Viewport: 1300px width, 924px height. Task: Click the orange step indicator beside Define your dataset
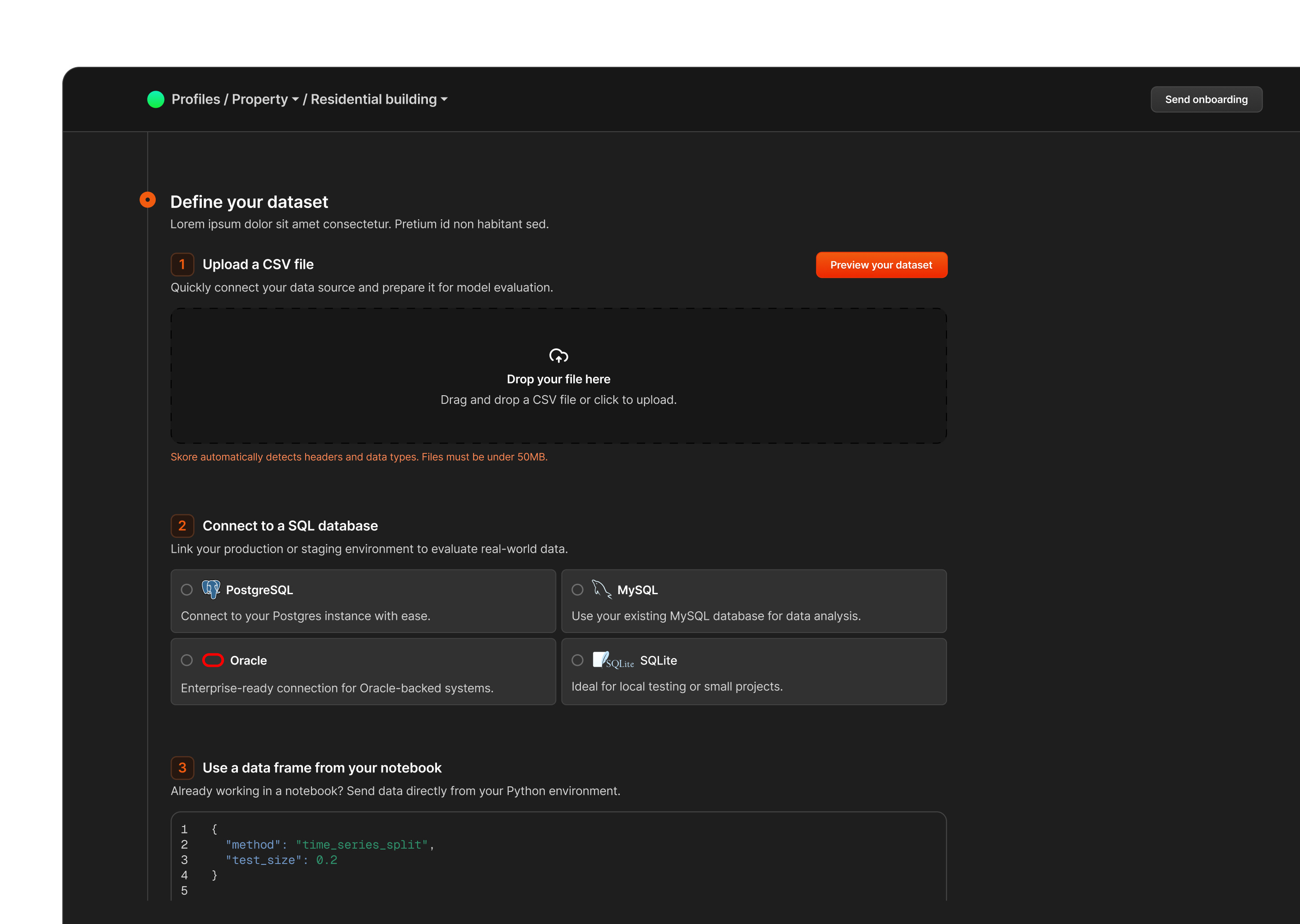pyautogui.click(x=148, y=200)
